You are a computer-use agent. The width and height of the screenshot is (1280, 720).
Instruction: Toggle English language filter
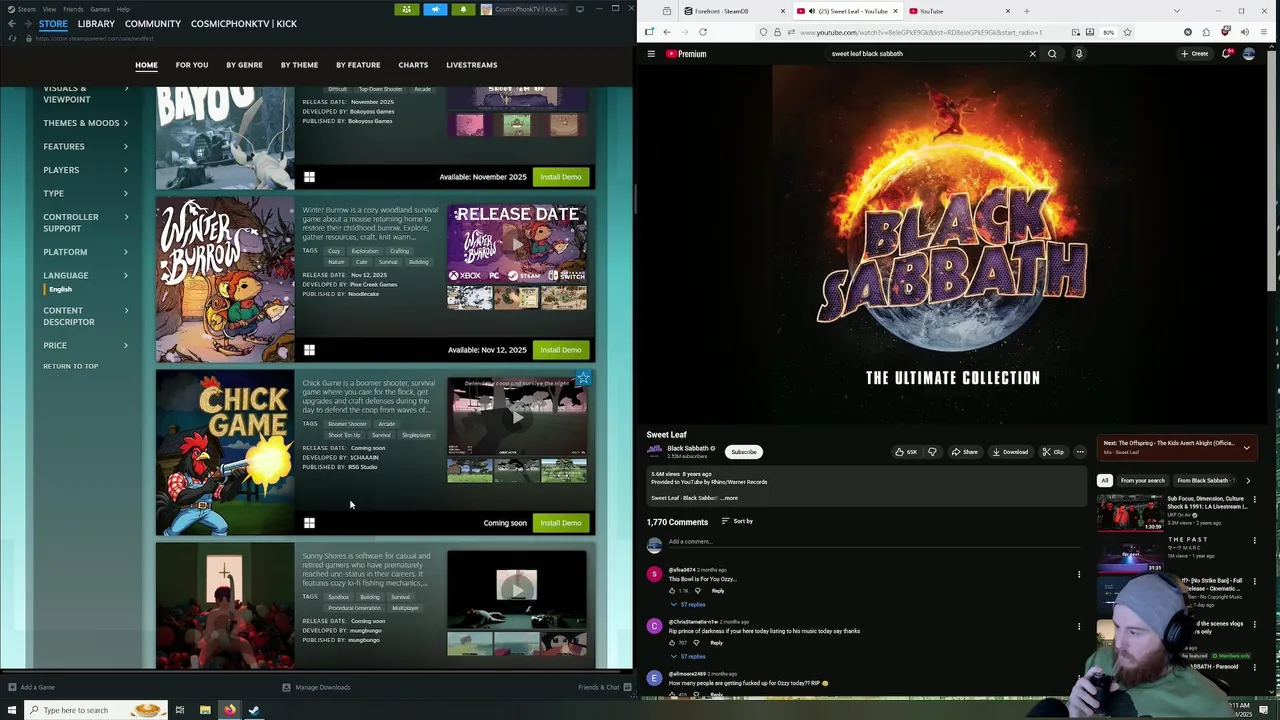(61, 289)
